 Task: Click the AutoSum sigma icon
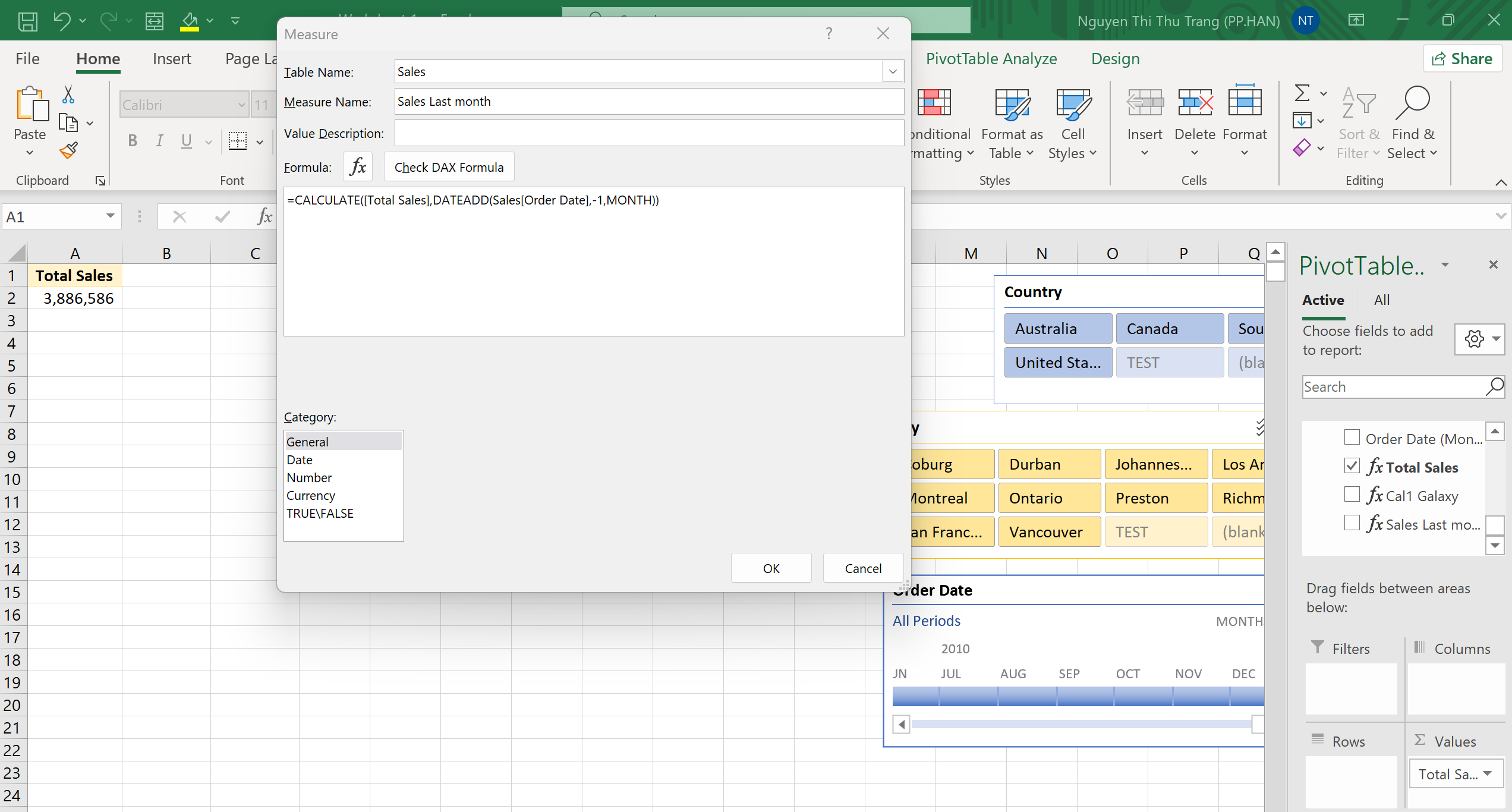(1302, 93)
